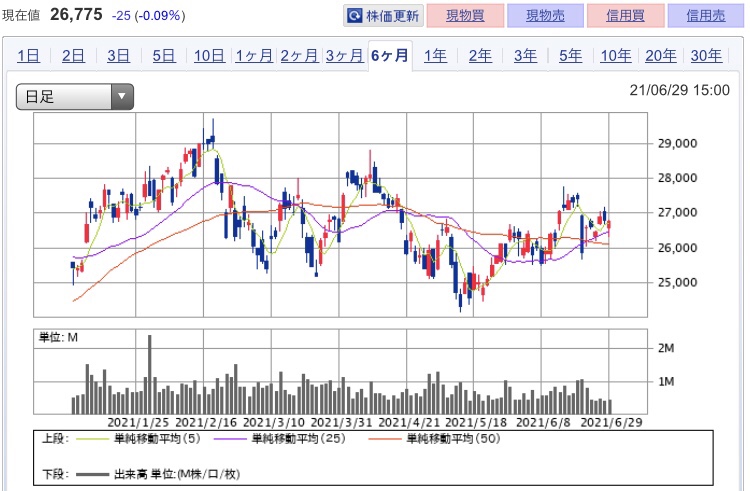Screen dimensions: 750x491
Task: Click the 2021/6/29 date label
Action: (x=611, y=423)
